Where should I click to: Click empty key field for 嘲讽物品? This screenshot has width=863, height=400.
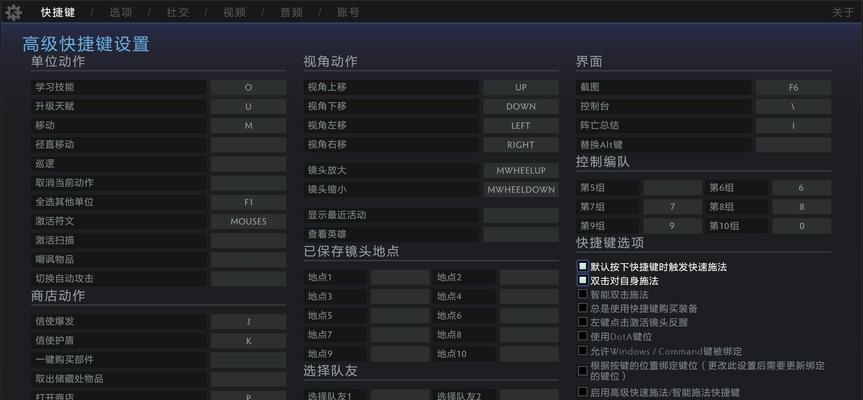coord(248,260)
